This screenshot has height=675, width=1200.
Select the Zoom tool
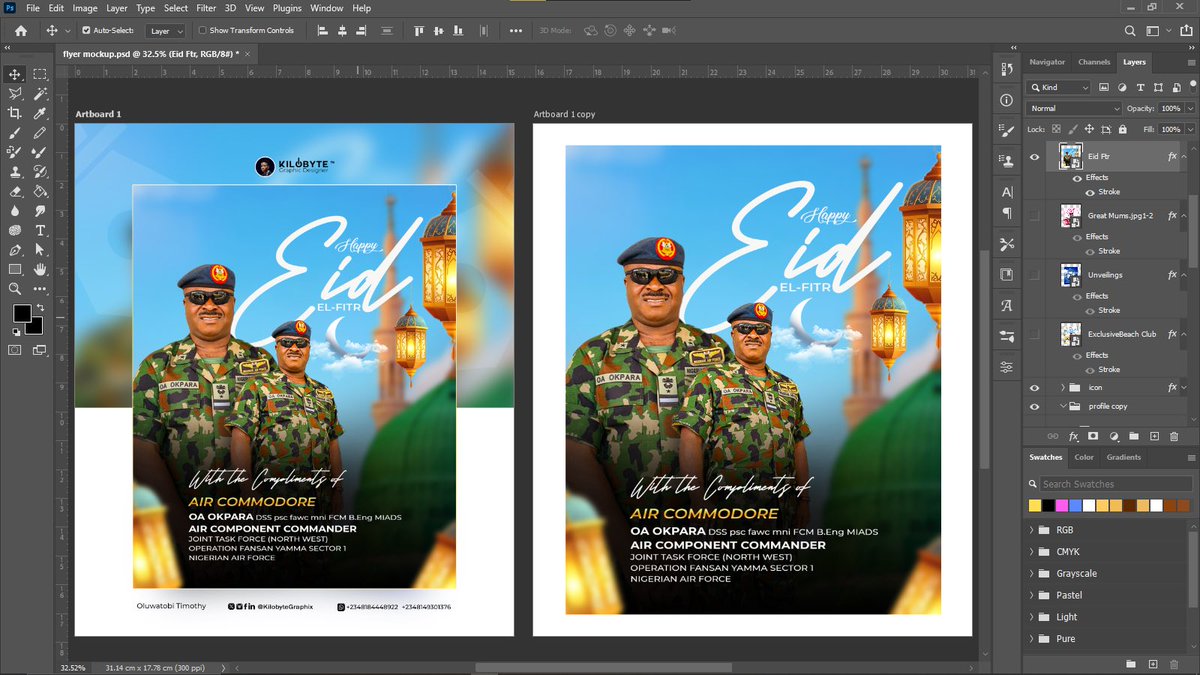click(15, 288)
